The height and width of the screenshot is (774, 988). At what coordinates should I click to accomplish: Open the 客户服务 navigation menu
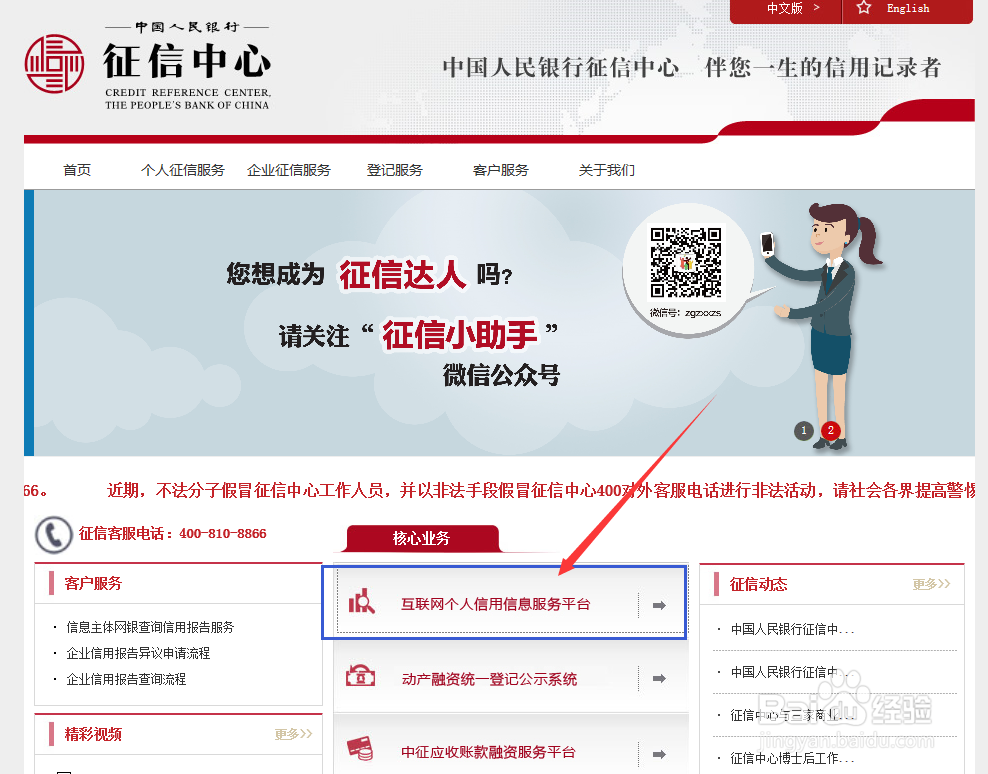tap(501, 170)
